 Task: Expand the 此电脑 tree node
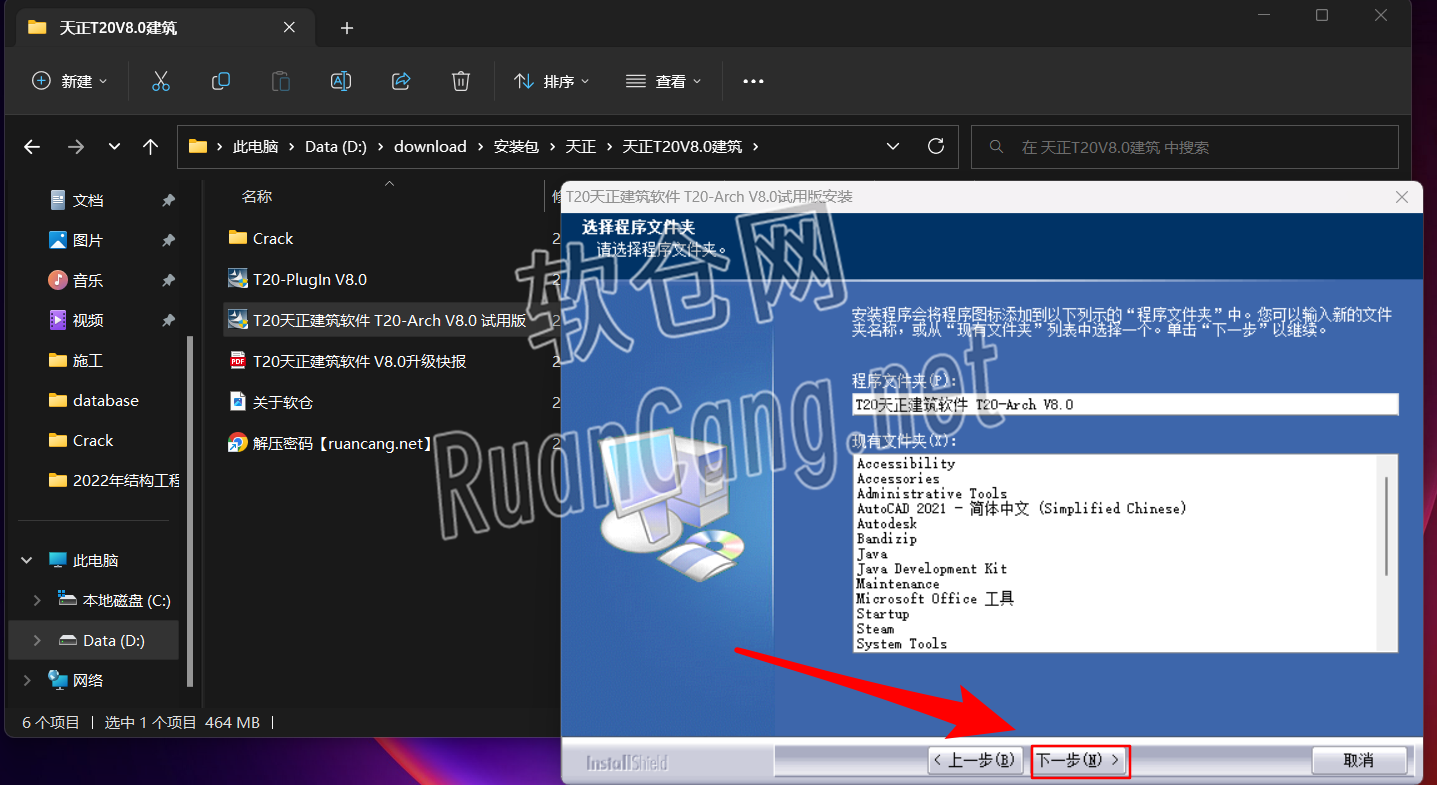pos(26,560)
